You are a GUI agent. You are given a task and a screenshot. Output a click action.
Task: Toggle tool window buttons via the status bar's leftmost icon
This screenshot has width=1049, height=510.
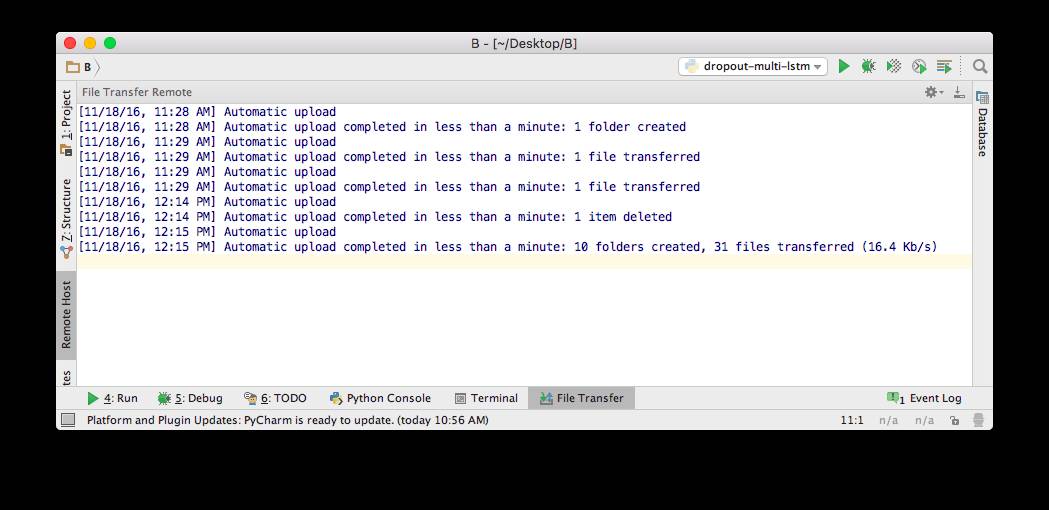click(68, 420)
